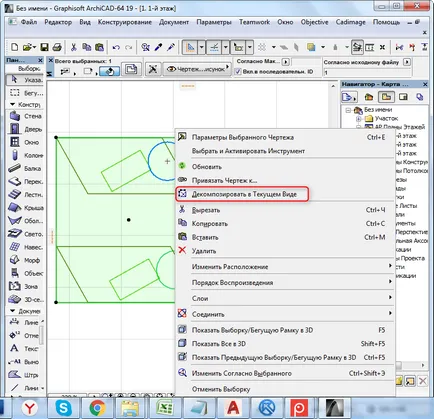
Task: Open the Конструирование menu
Action: point(125,22)
